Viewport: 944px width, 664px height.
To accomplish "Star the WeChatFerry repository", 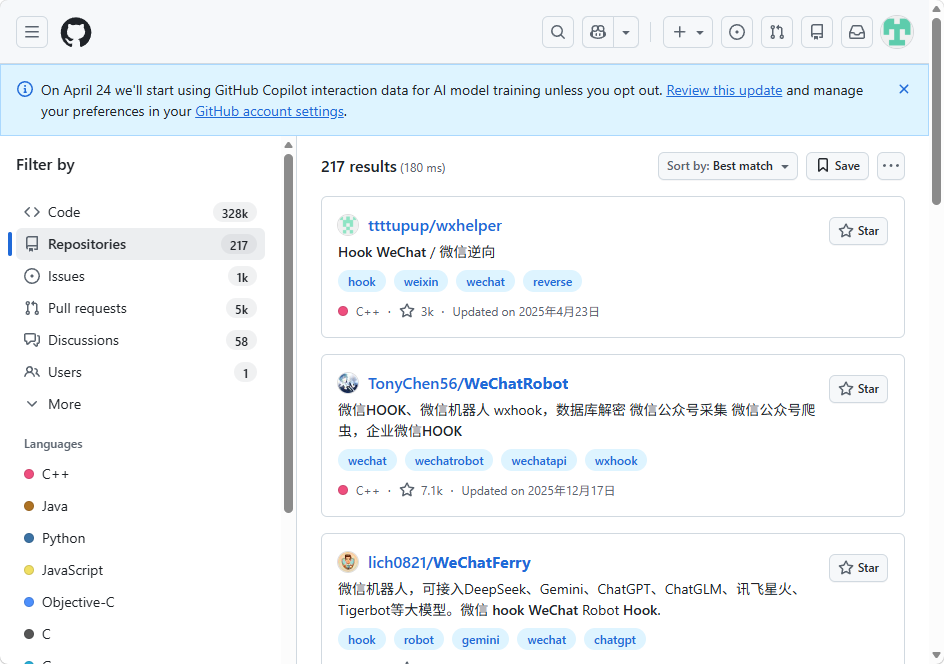I will coord(859,568).
